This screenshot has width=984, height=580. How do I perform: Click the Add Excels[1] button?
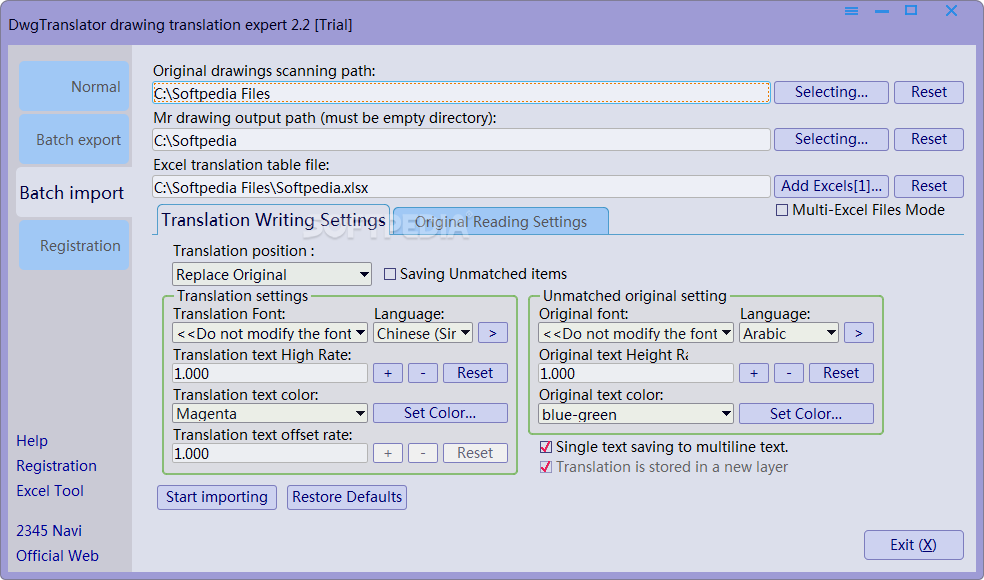(831, 186)
